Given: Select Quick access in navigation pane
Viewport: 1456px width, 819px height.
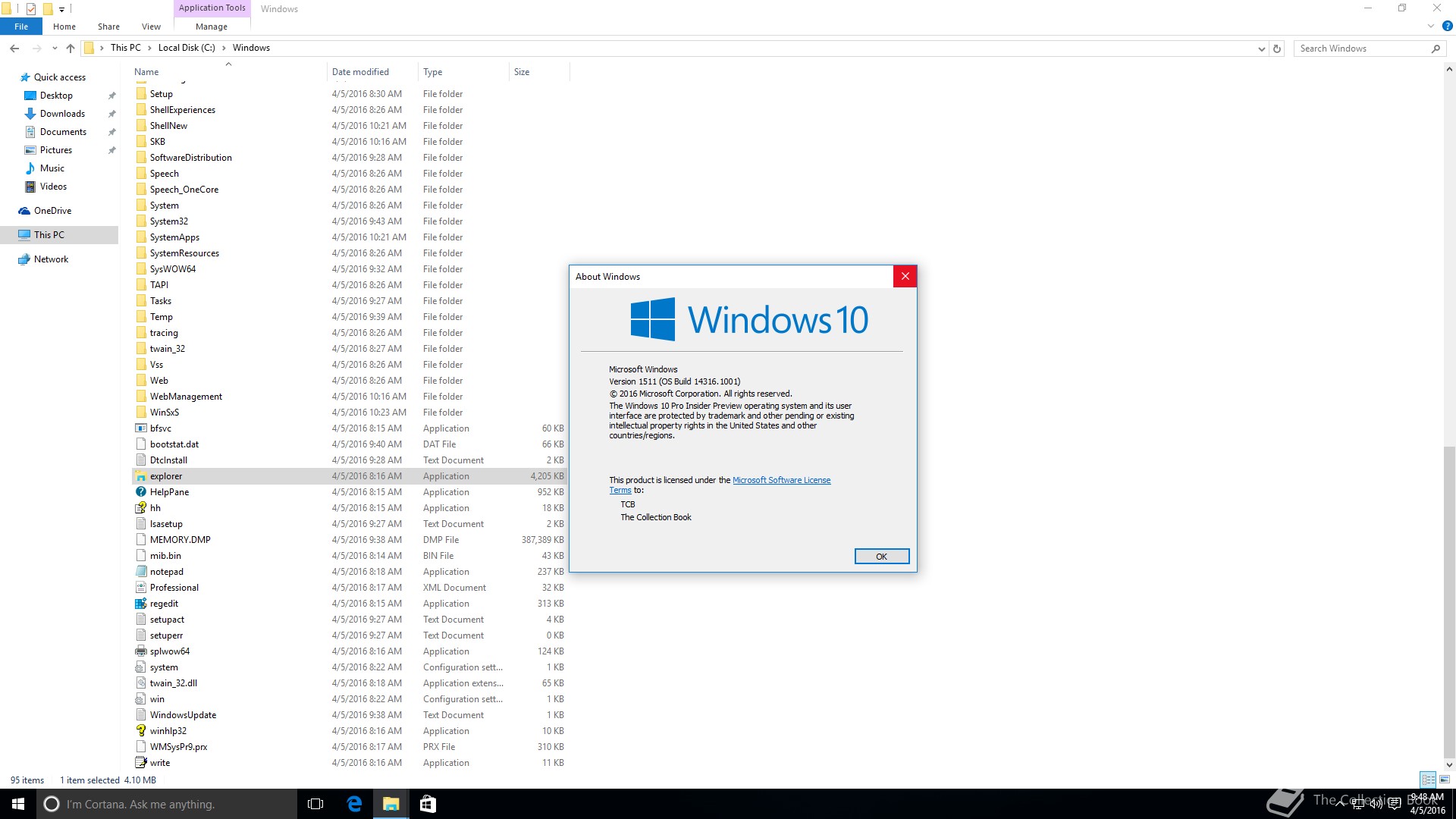Looking at the screenshot, I should [x=60, y=77].
